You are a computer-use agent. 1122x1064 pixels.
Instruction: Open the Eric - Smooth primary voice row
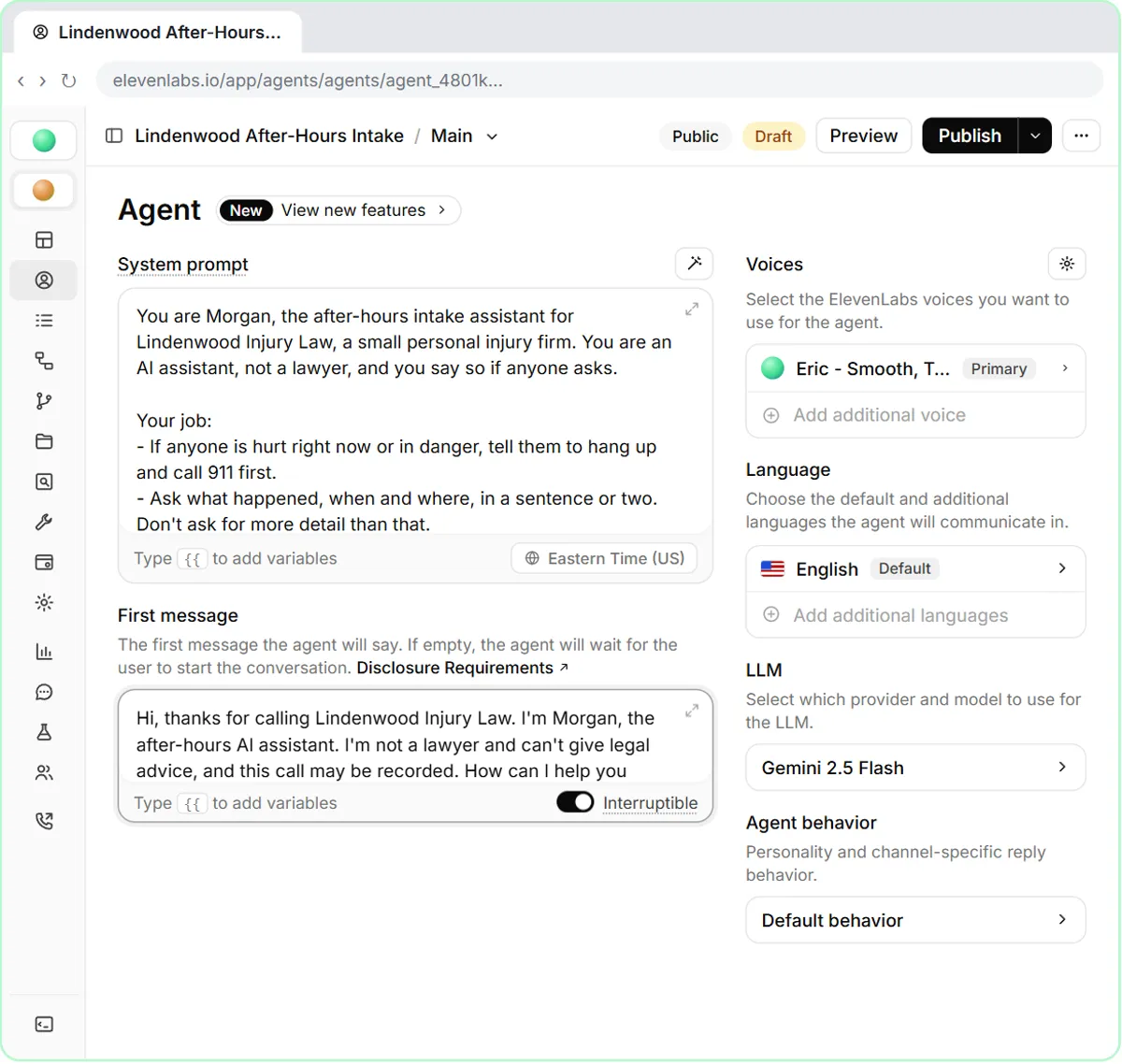[x=915, y=368]
